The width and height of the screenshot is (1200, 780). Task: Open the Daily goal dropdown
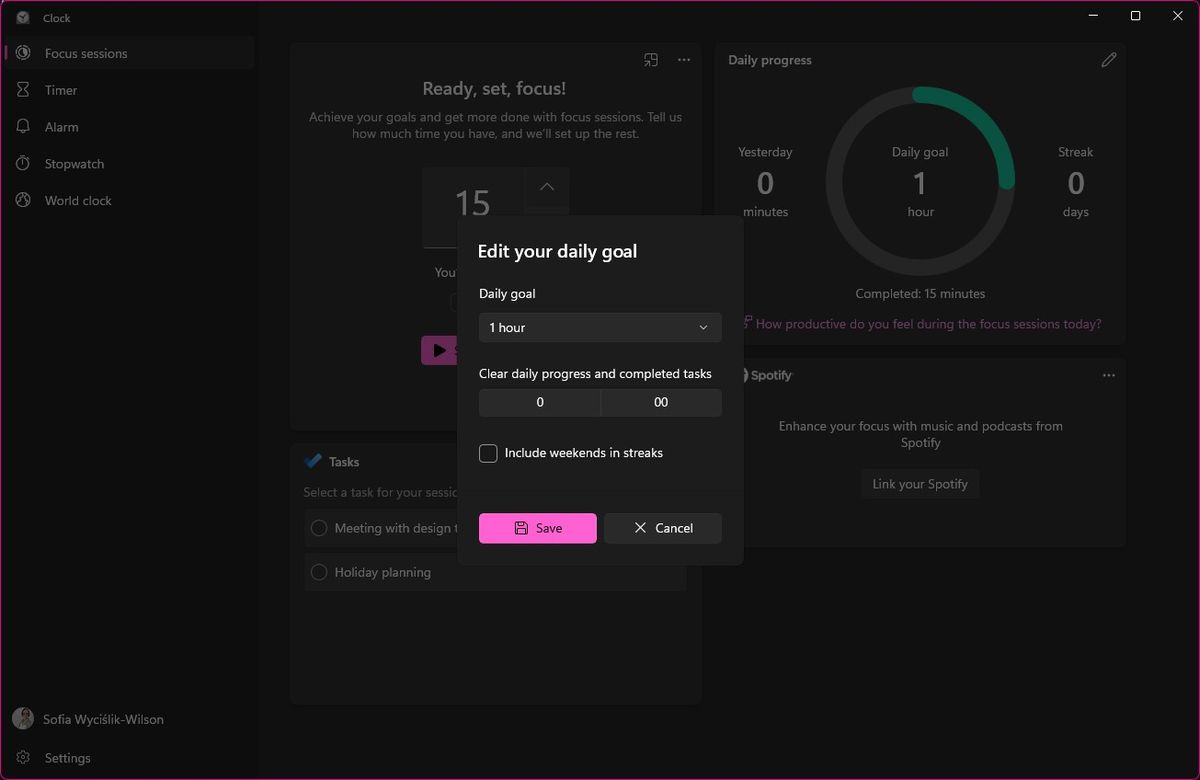point(599,327)
